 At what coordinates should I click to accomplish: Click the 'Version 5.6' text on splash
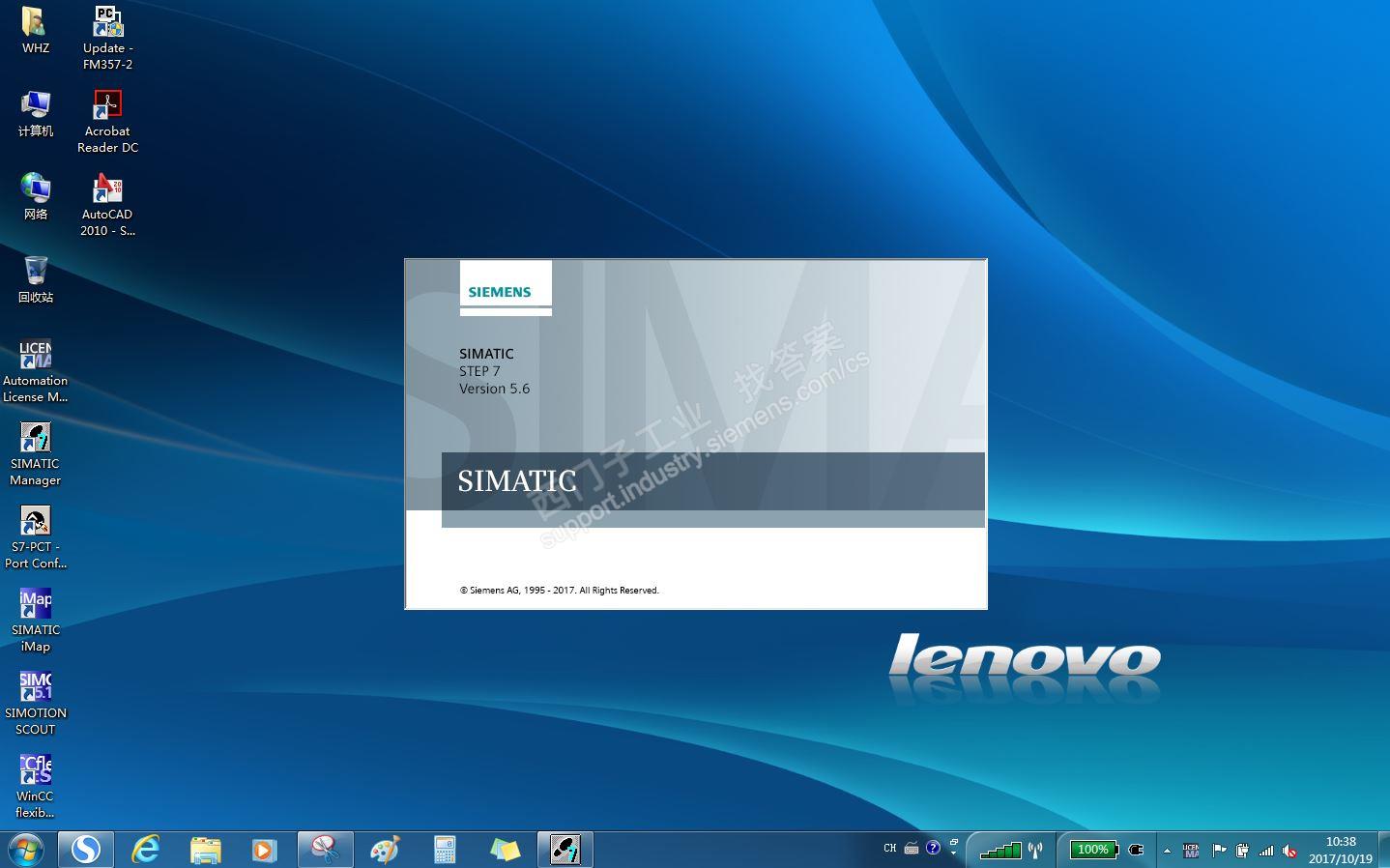[494, 389]
